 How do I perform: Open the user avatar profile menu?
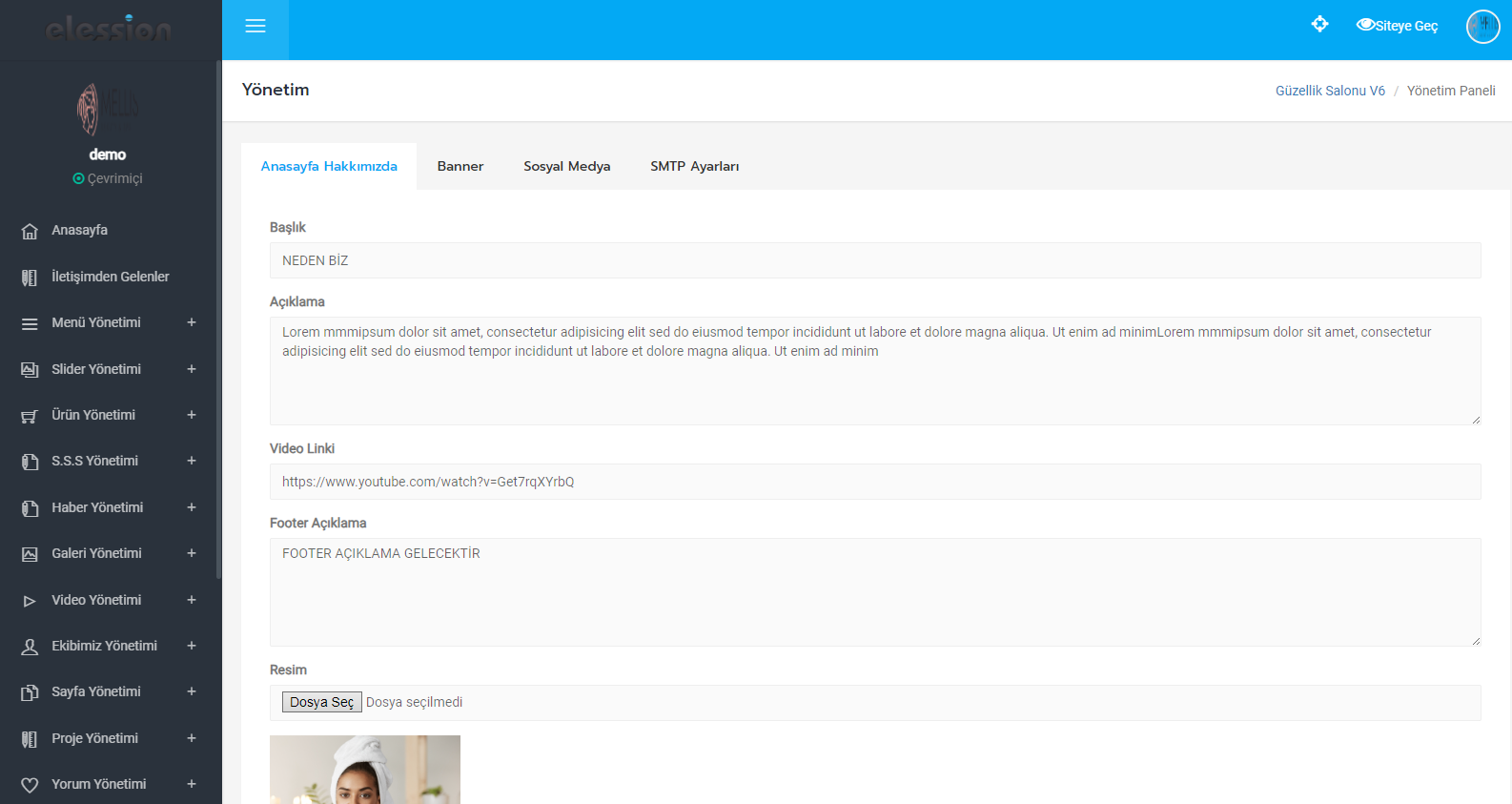pos(1482,27)
